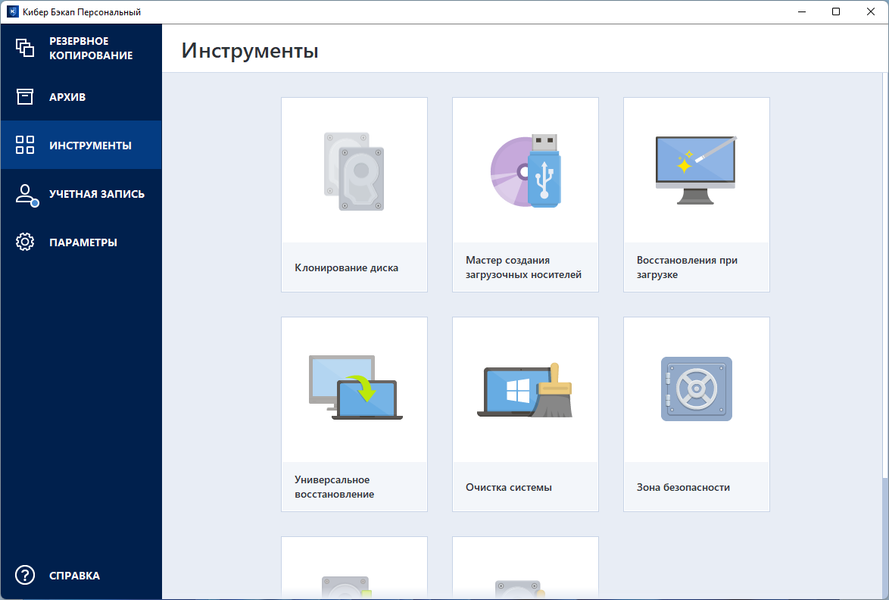Click the Учетная запись person icon
The width and height of the screenshot is (889, 600).
point(27,195)
